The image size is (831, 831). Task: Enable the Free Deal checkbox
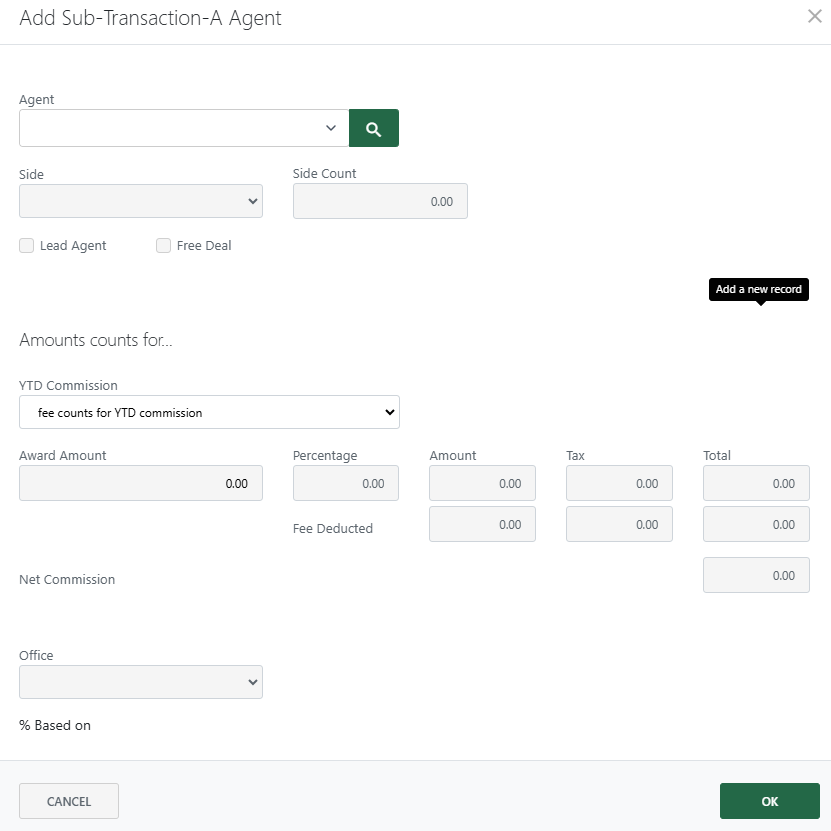(163, 245)
